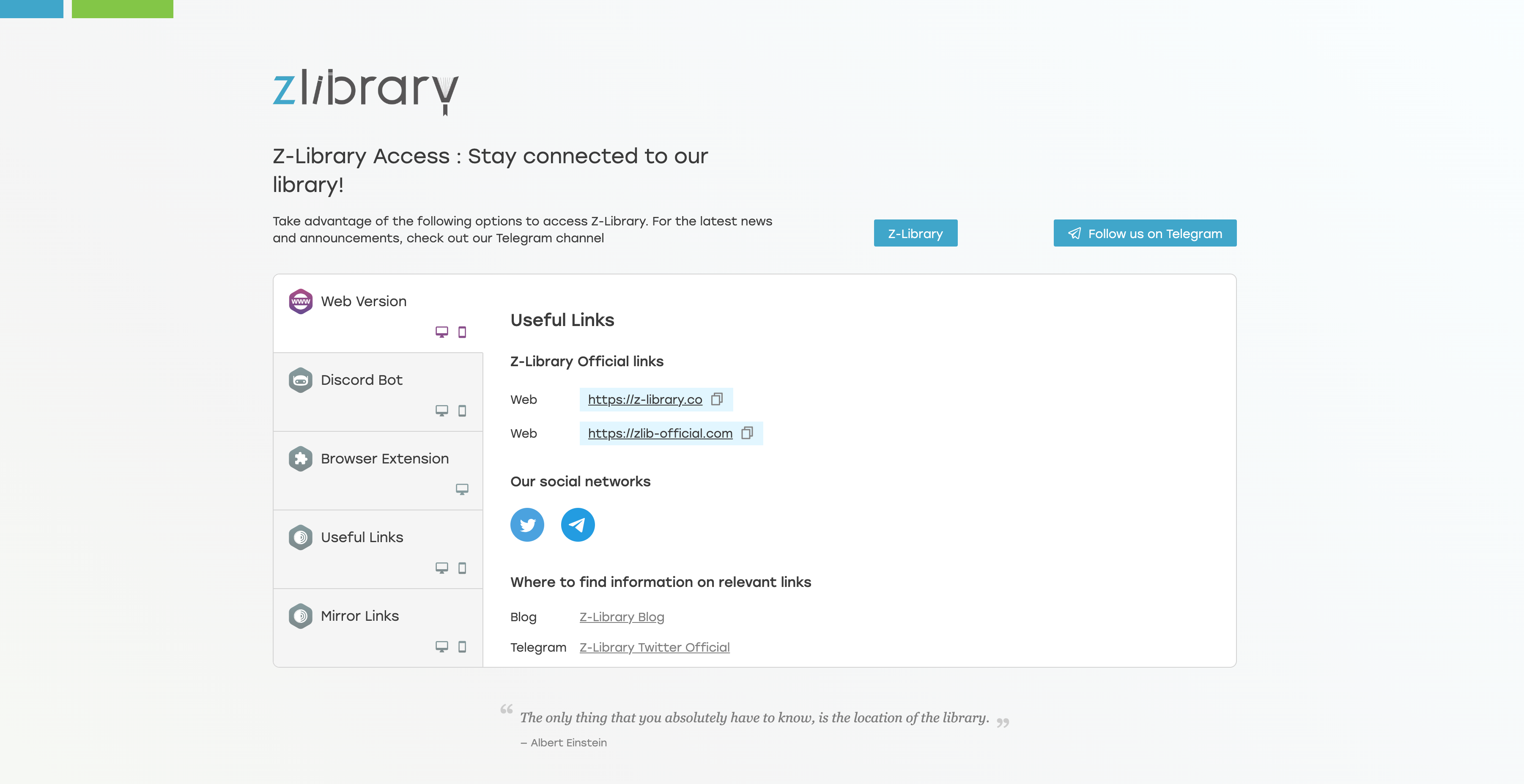Click the Discord Bot hexagon icon
Screen dimensions: 1524x784
[x=301, y=380]
